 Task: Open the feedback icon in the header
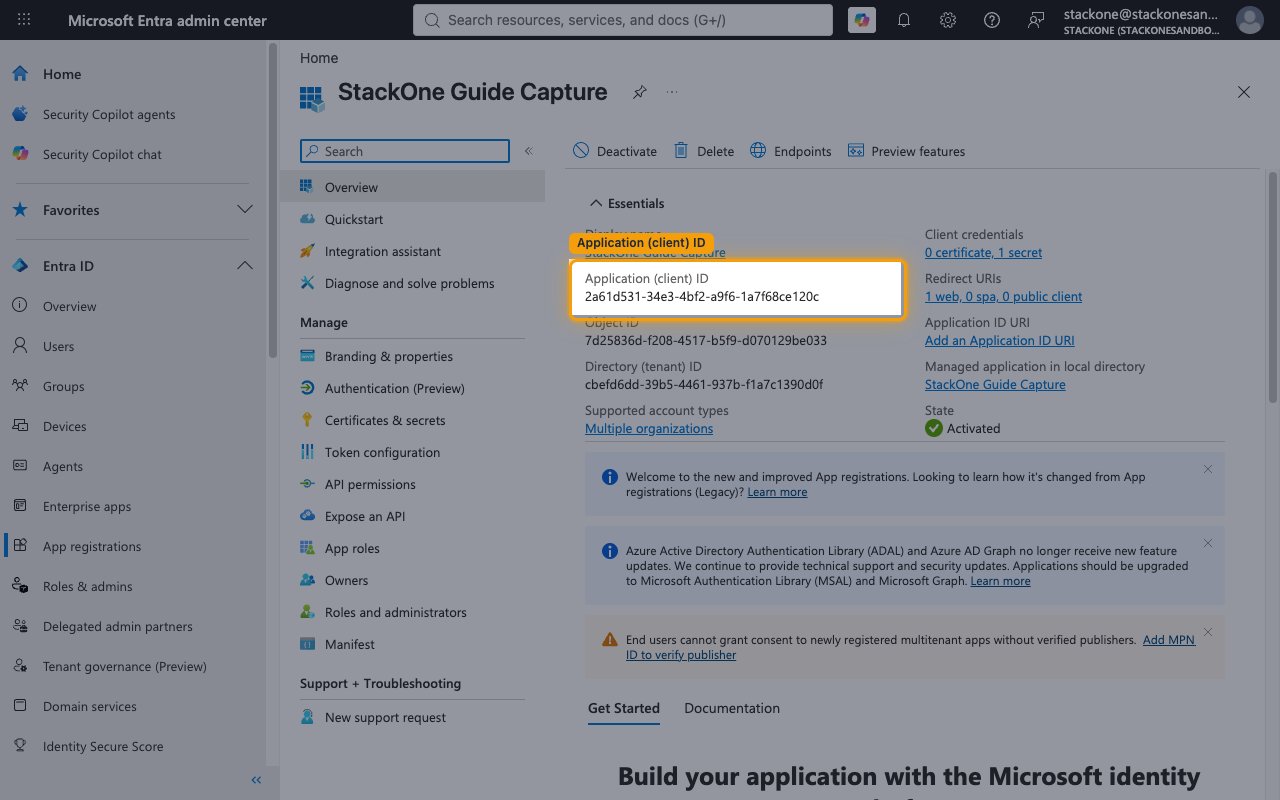pyautogui.click(x=1036, y=20)
